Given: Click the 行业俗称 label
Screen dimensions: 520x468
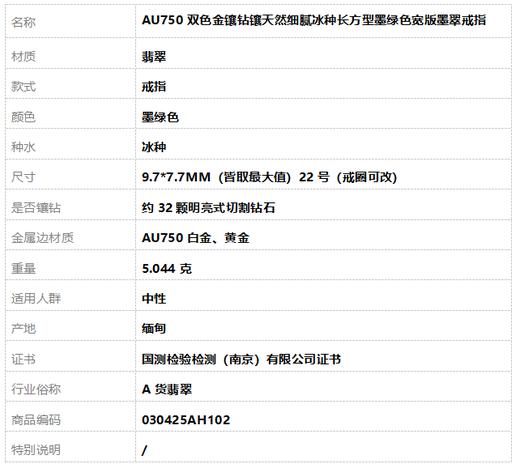Looking at the screenshot, I should [x=36, y=389].
